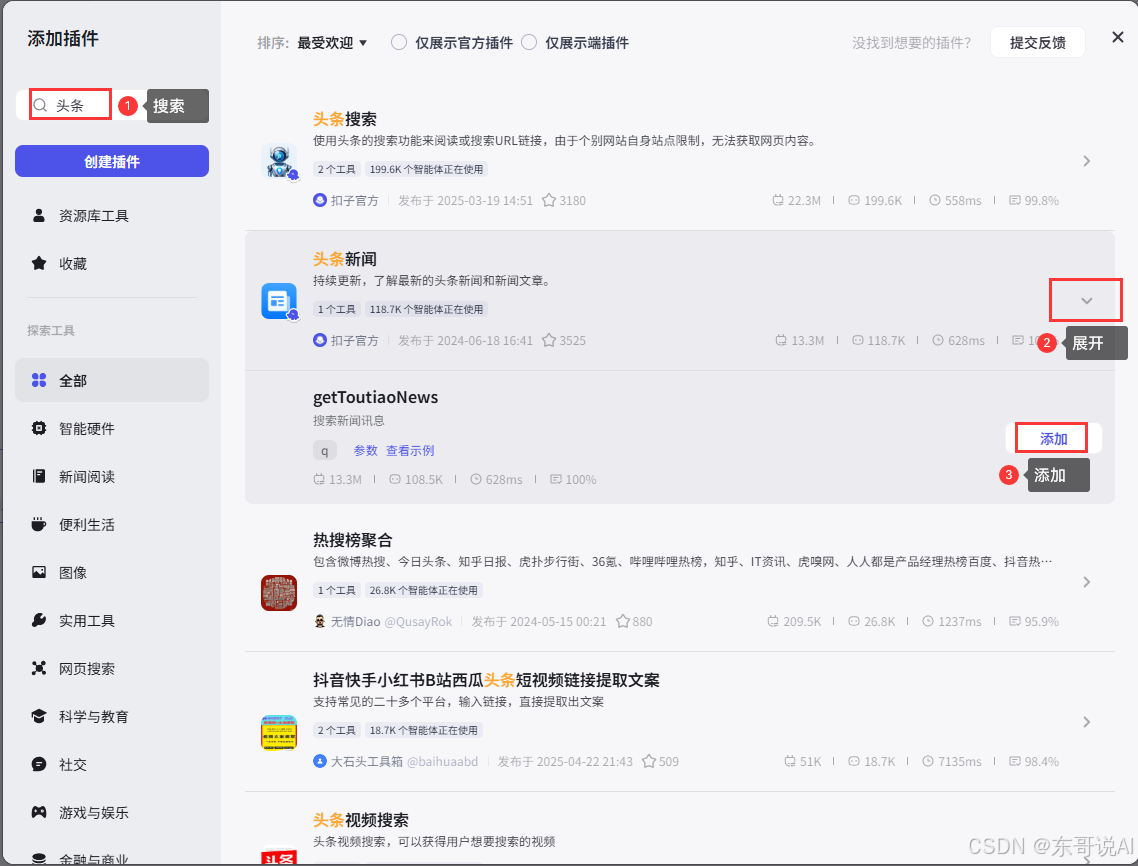
Task: Add the getToutiaoNews tool
Action: 1053,438
